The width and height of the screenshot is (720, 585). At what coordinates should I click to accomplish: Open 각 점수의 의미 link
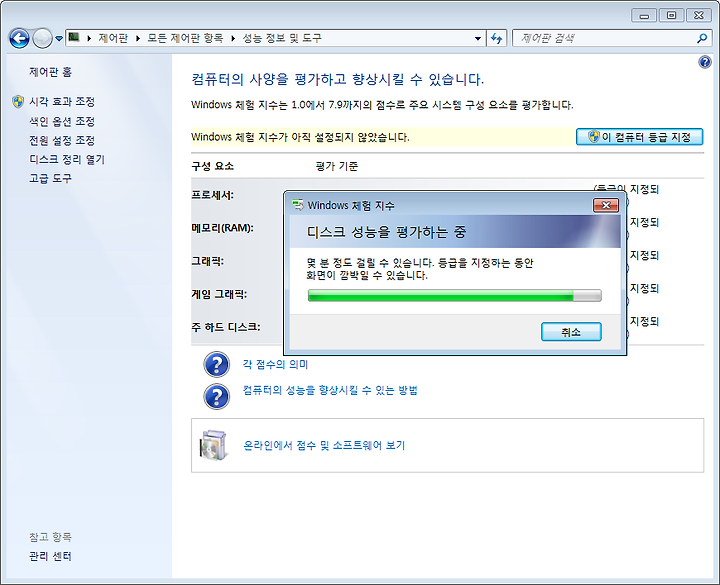point(276,364)
